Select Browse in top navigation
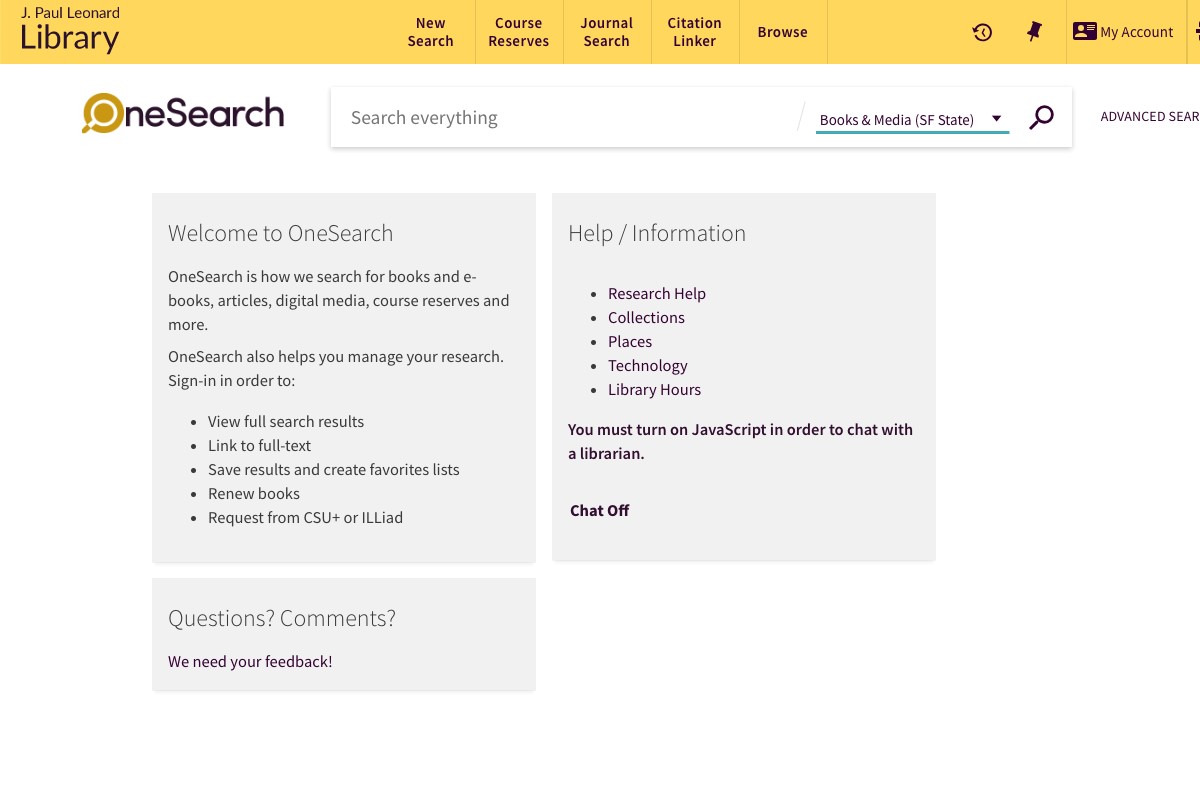The image size is (1200, 800). pyautogui.click(x=782, y=32)
